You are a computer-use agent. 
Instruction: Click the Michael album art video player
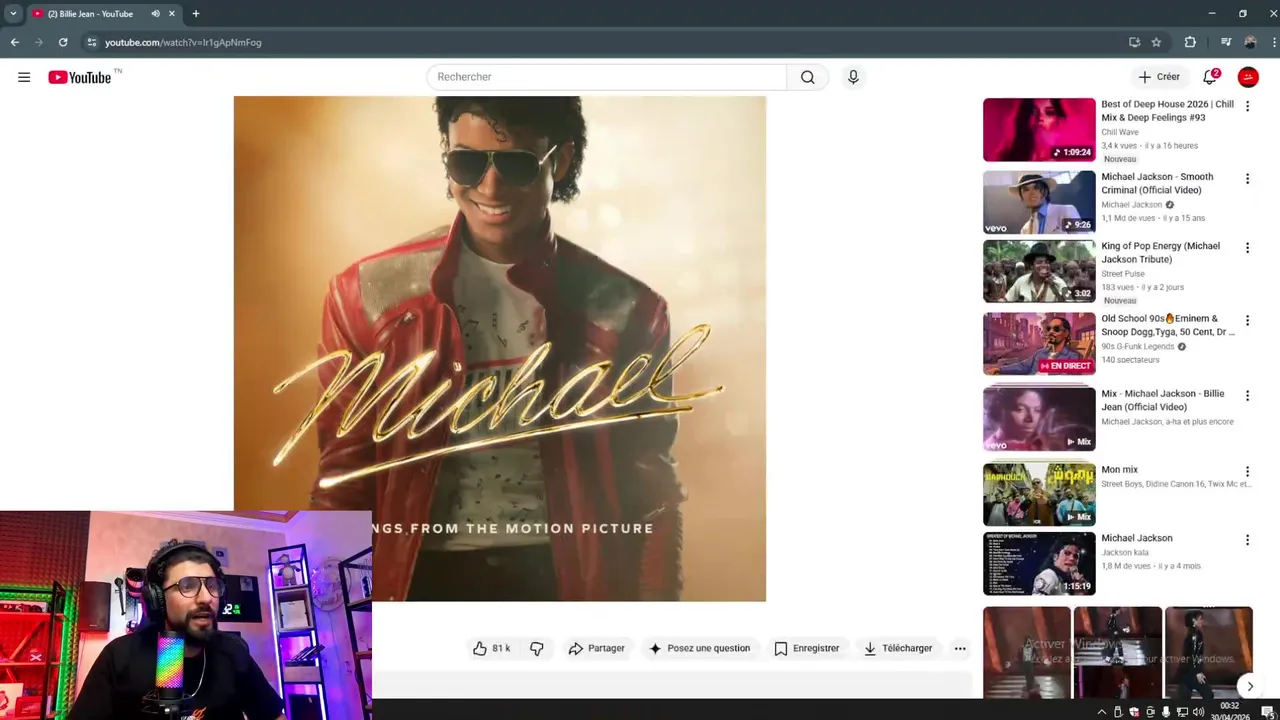pyautogui.click(x=500, y=349)
